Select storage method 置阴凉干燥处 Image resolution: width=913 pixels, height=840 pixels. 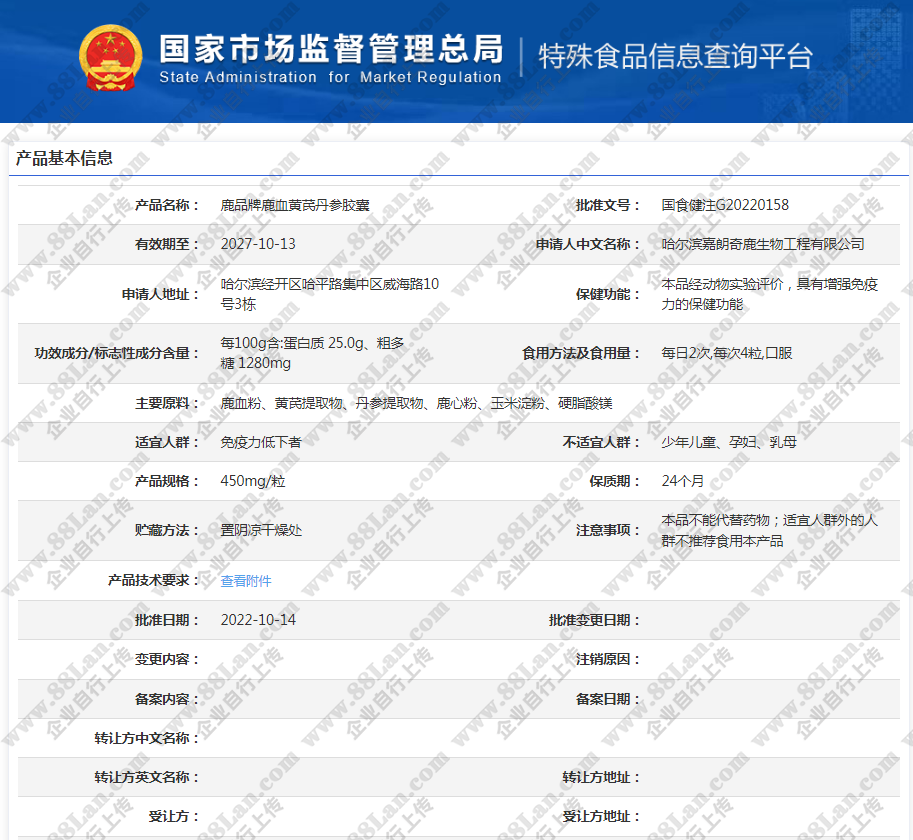coord(261,530)
